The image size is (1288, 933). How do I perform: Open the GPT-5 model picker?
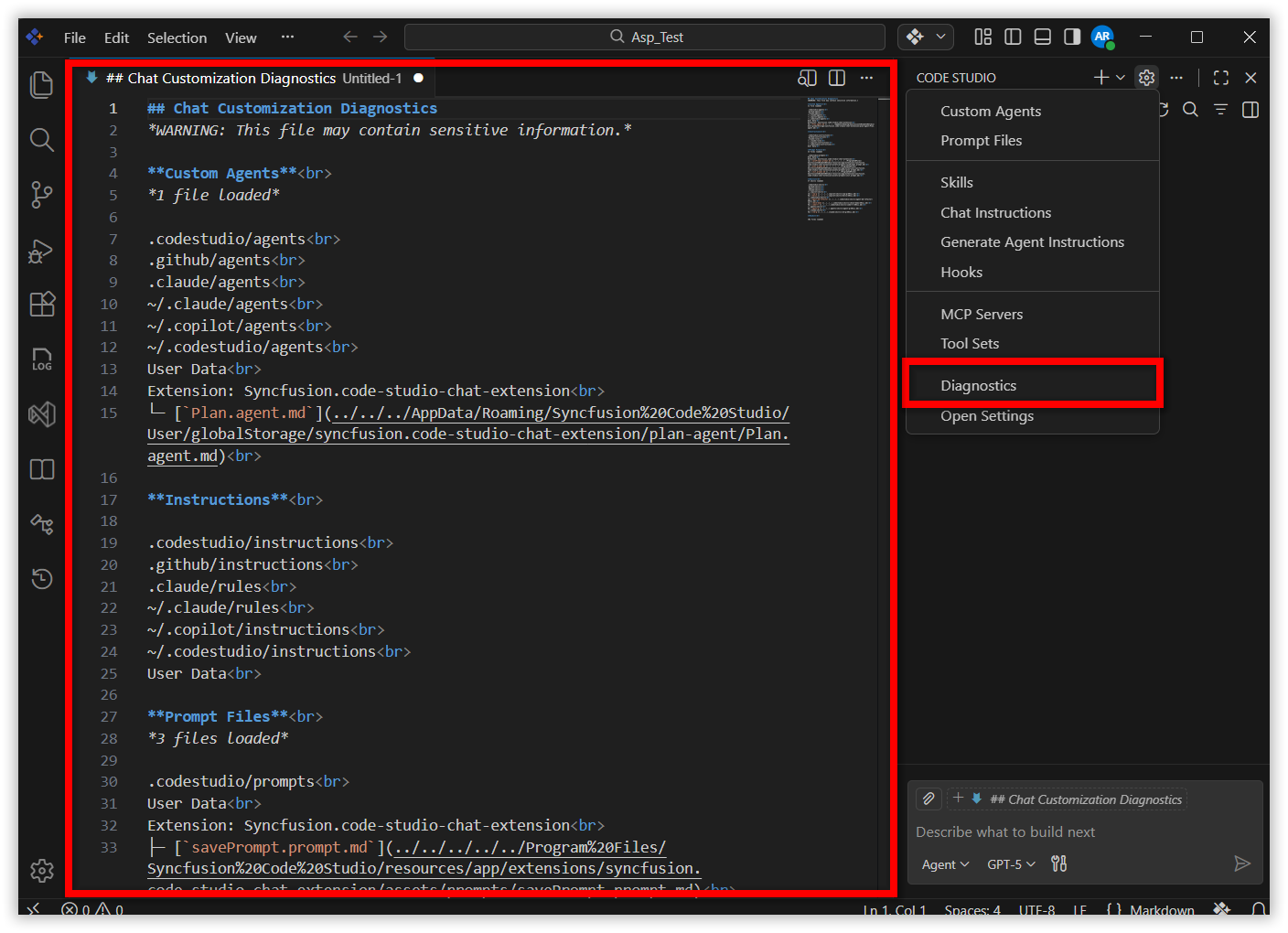coord(1011,864)
